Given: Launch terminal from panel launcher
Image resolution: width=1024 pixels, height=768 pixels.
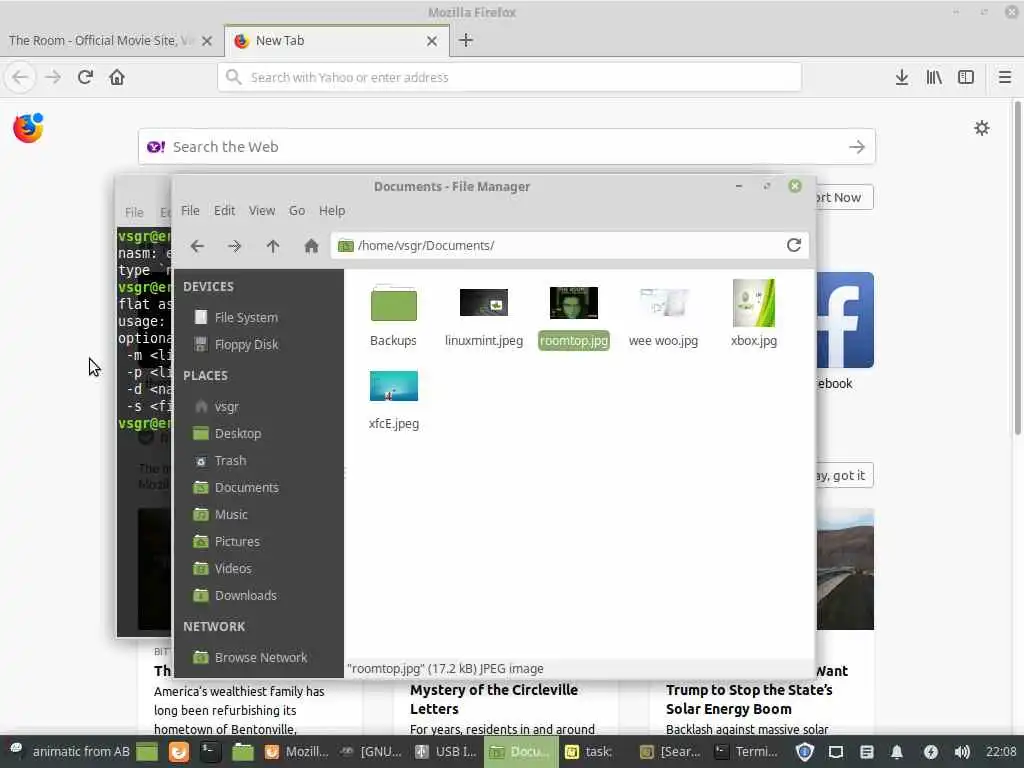Looking at the screenshot, I should click(210, 752).
